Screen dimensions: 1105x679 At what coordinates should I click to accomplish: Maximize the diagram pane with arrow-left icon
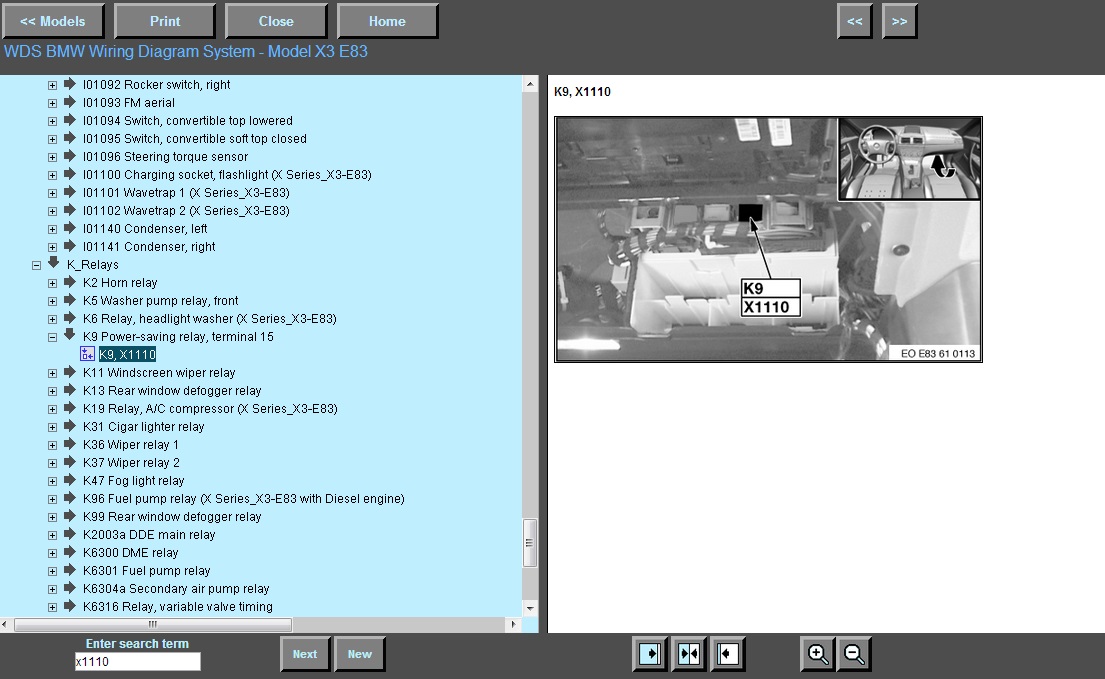pos(727,654)
